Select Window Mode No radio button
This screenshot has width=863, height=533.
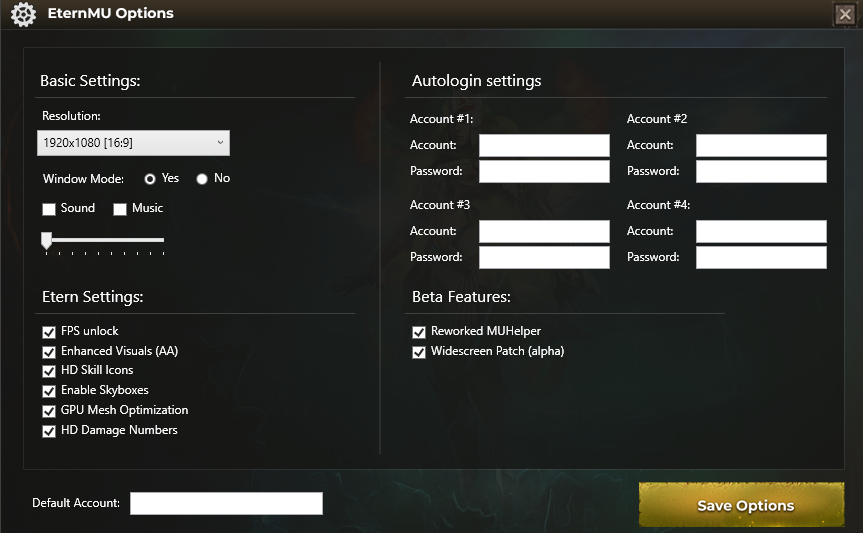(202, 179)
